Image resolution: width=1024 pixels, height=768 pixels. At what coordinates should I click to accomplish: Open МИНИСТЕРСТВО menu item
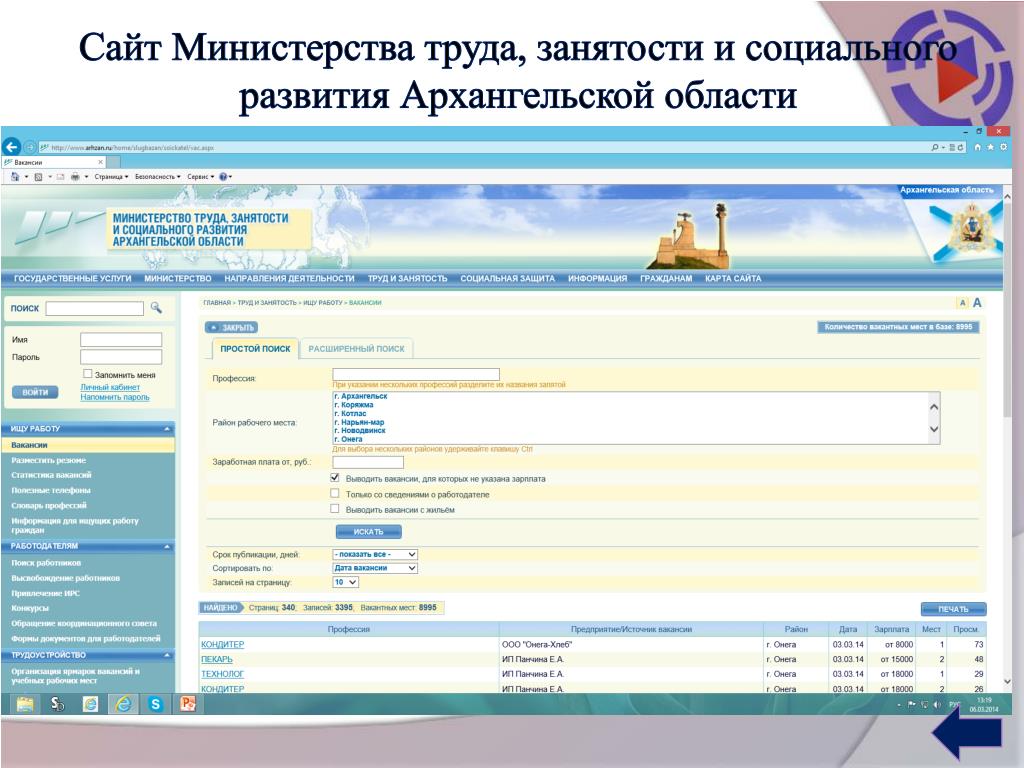(178, 278)
